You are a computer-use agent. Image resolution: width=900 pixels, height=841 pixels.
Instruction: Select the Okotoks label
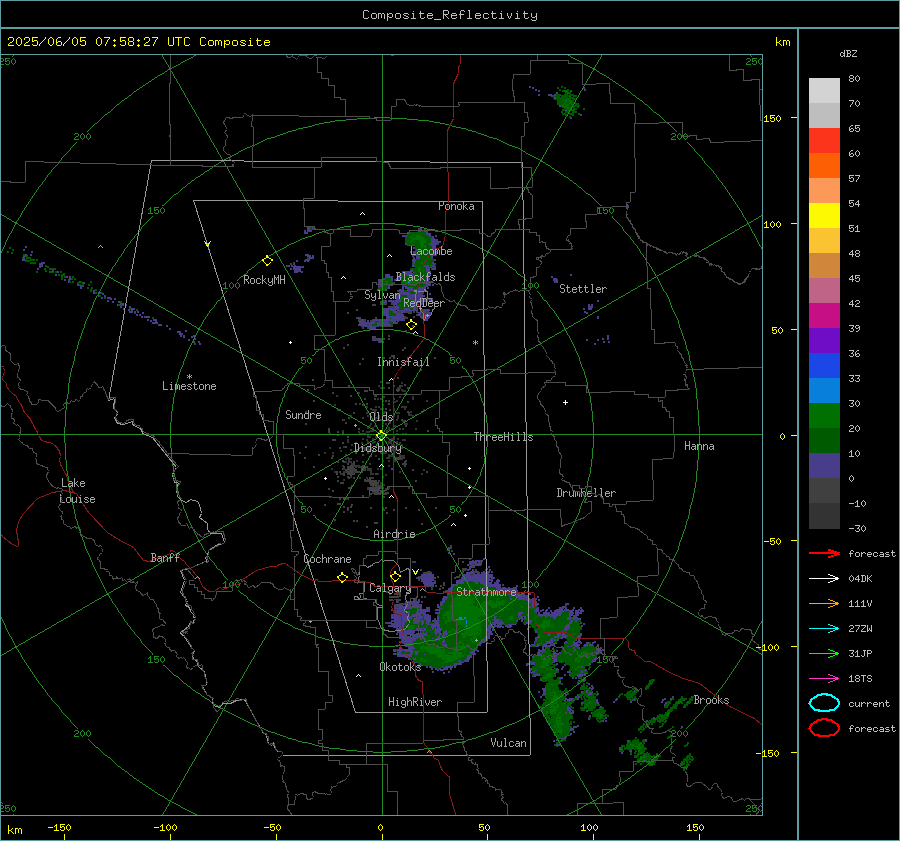(400, 667)
